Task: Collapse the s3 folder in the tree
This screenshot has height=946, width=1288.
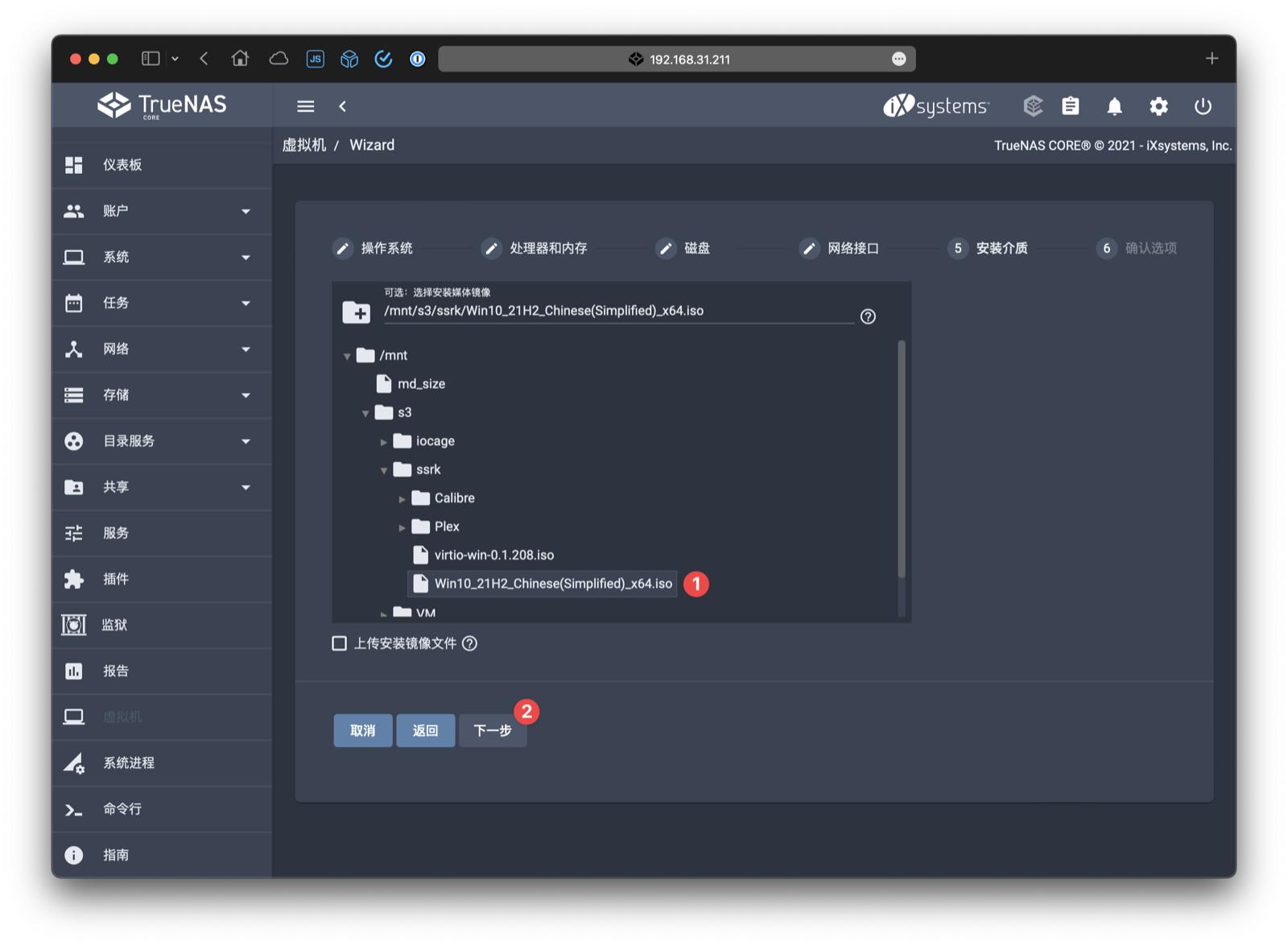Action: (x=365, y=412)
